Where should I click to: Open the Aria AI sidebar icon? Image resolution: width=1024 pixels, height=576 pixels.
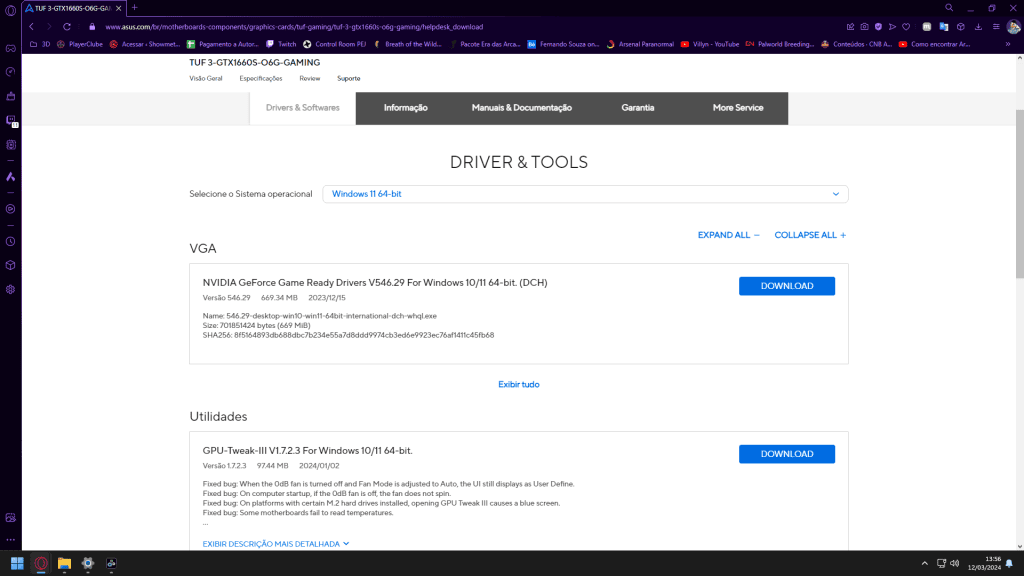pyautogui.click(x=10, y=177)
